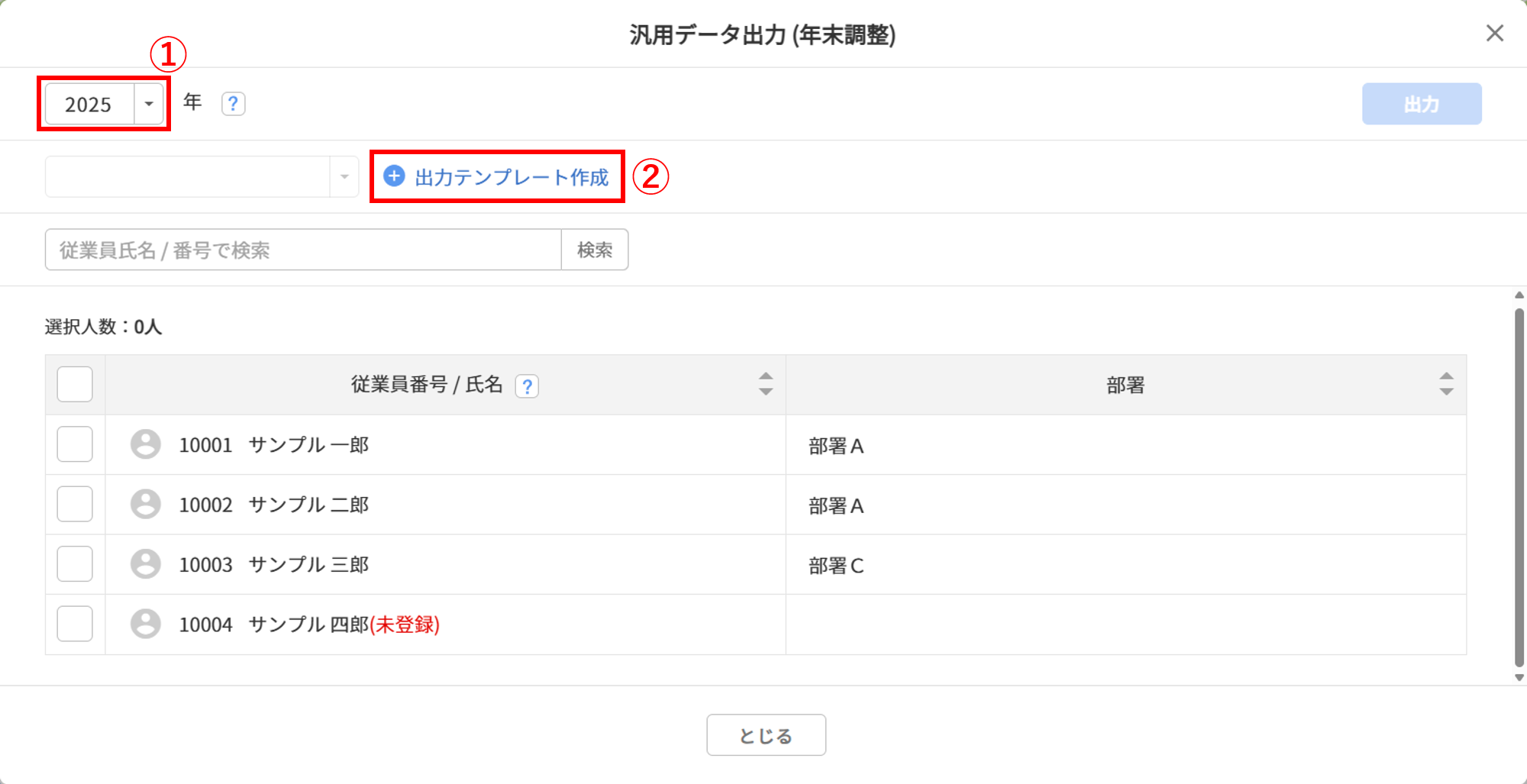Screen dimensions: 1527x784
Task: Click the help icon next to 年
Action: (x=233, y=104)
